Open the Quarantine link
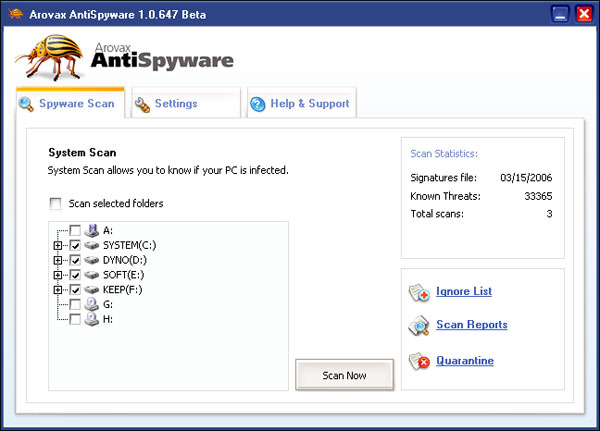The image size is (600, 431). pos(465,361)
